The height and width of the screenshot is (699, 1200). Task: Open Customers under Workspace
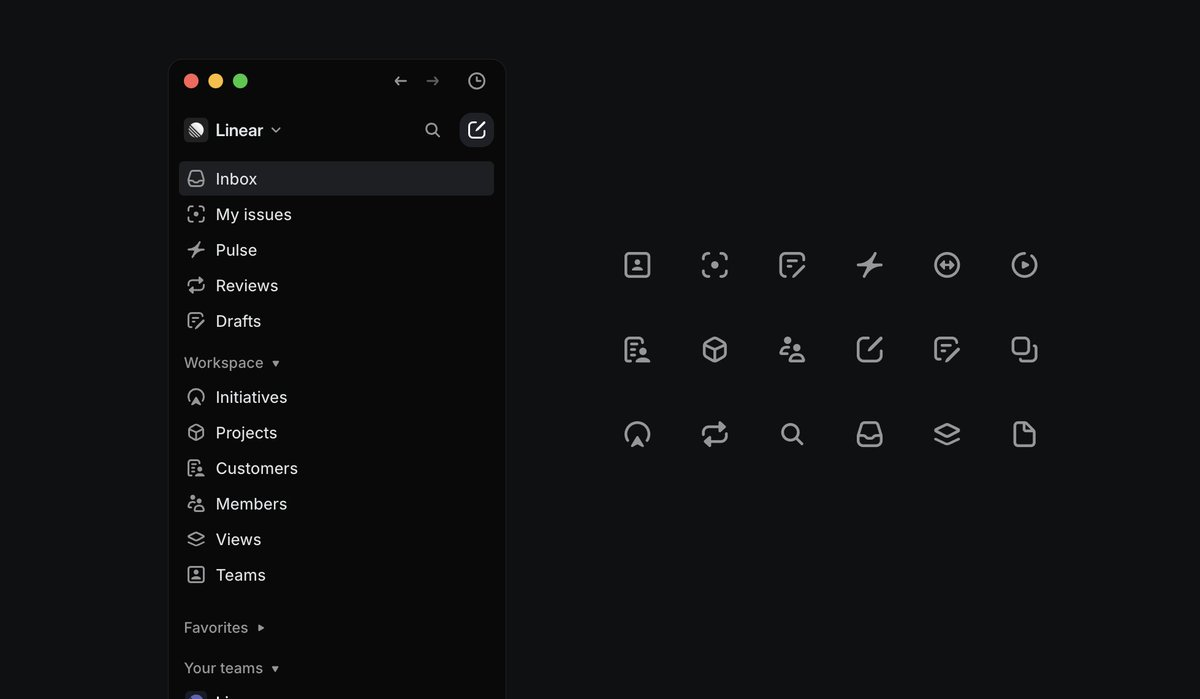coord(336,468)
